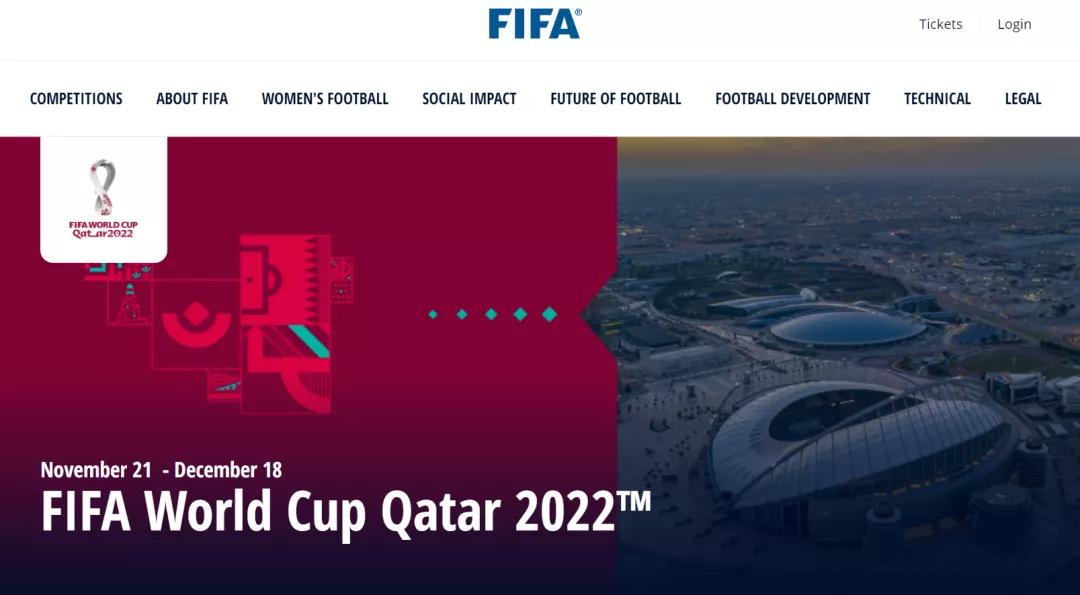
Task: Select WOMEN'S FOOTBALL in the navigation
Action: point(324,98)
